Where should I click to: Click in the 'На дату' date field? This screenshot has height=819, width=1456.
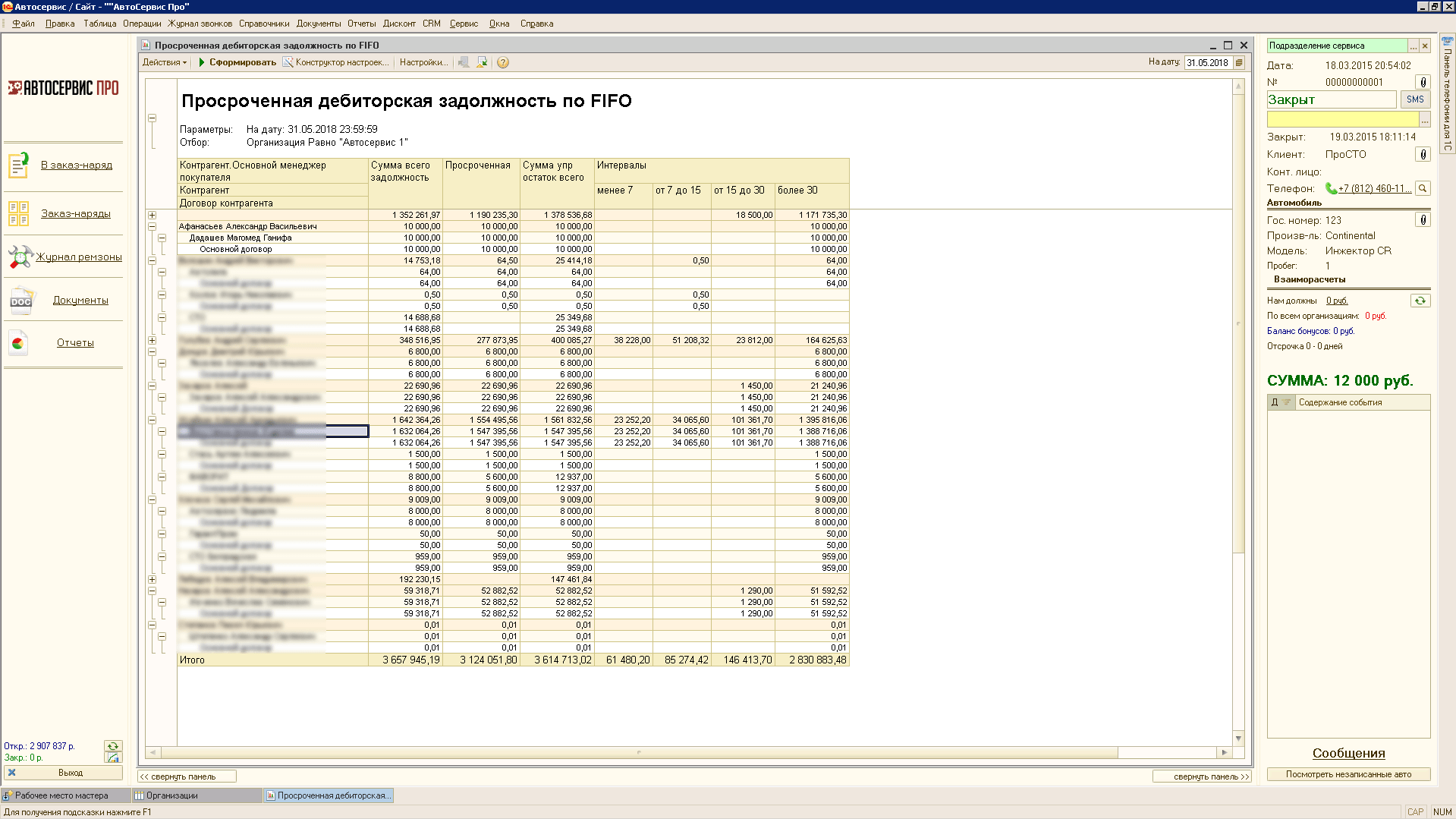click(1208, 63)
